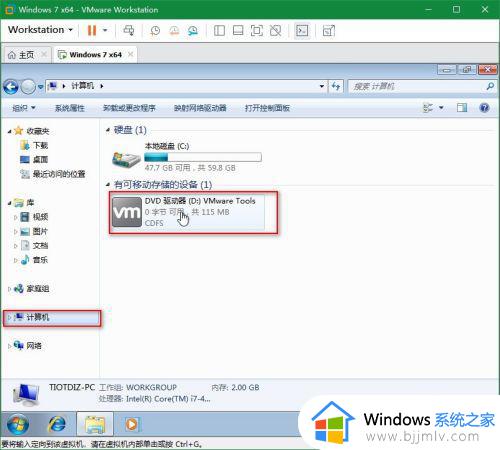
Task: Open Explorer help icon
Action: click(x=484, y=108)
